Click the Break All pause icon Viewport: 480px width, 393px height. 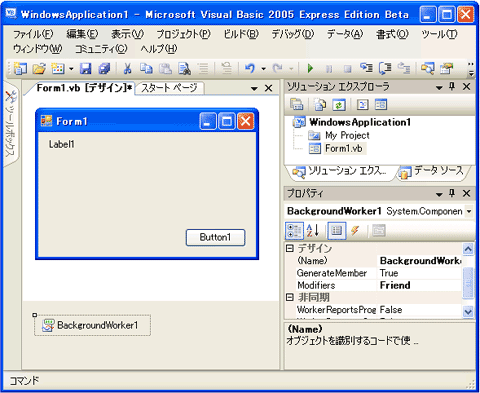(x=329, y=69)
